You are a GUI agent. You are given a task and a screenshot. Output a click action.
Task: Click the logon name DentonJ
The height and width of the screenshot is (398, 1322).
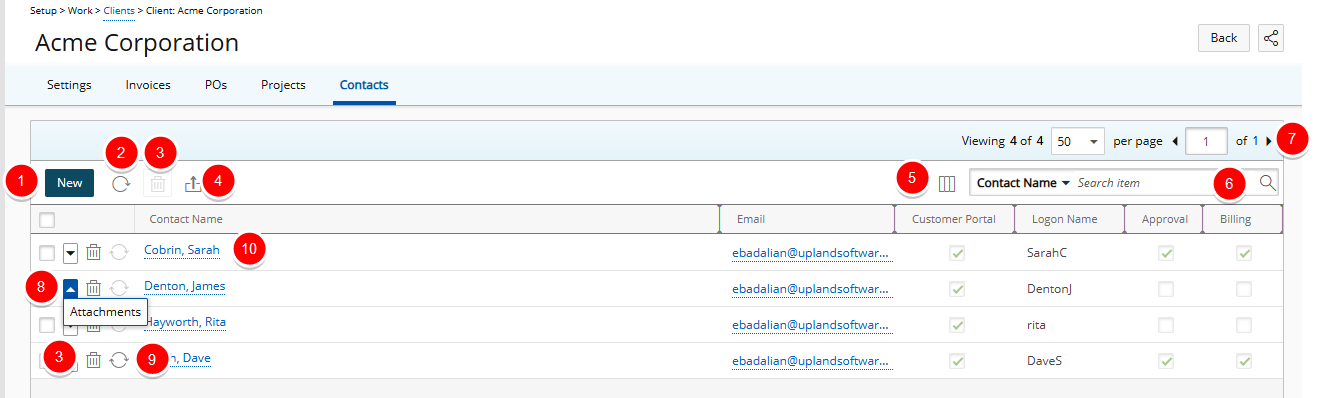tap(1050, 289)
